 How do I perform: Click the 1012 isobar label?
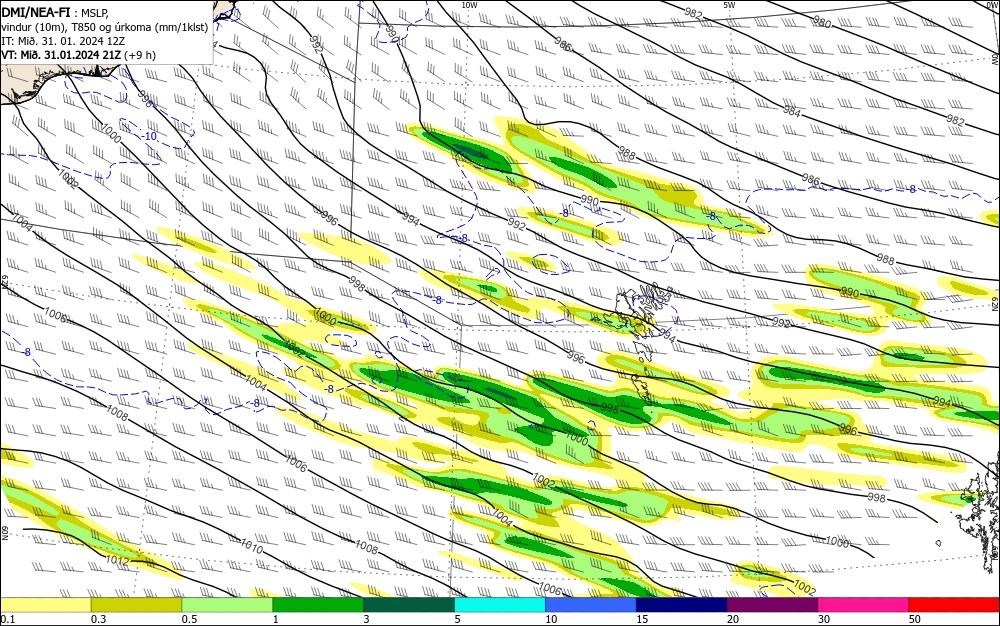117,560
